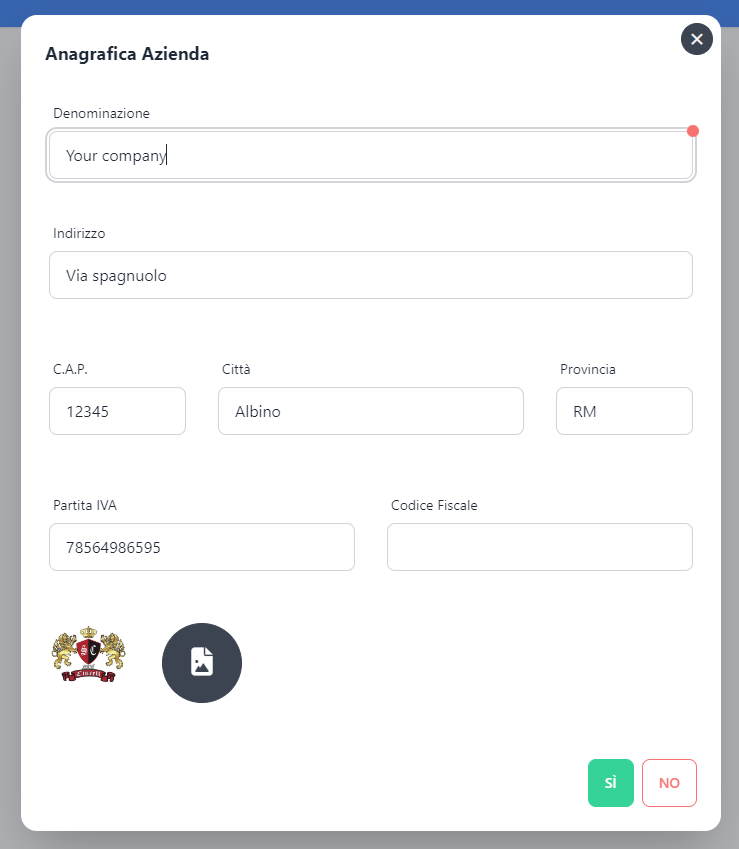Click the red dot indicator on Denominazione
Screen dimensions: 739x849
tap(693, 131)
